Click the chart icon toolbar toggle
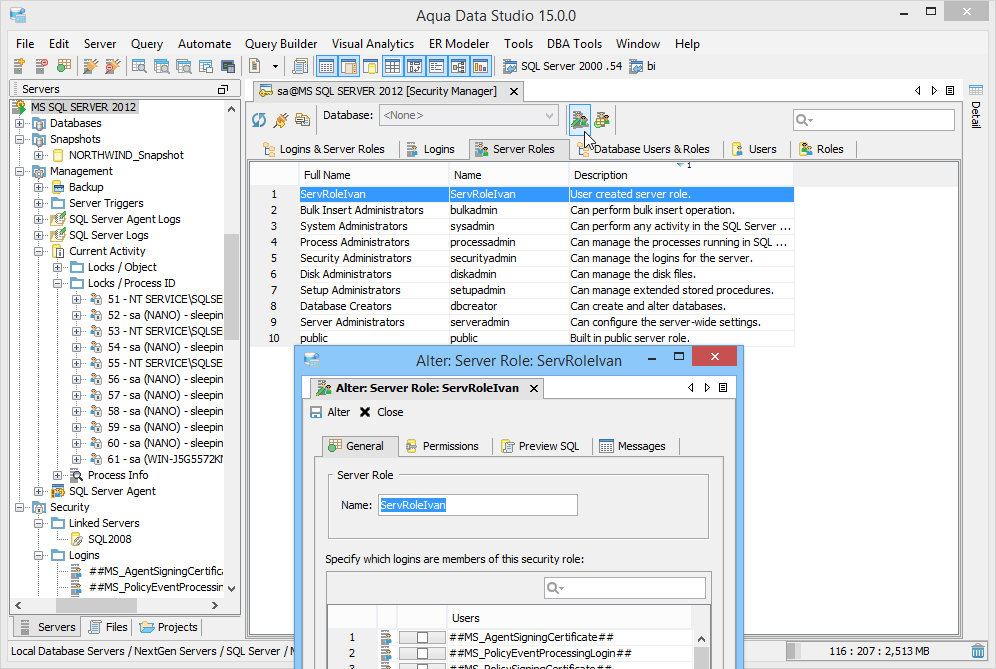Viewport: 996px width, 669px height. tap(480, 65)
